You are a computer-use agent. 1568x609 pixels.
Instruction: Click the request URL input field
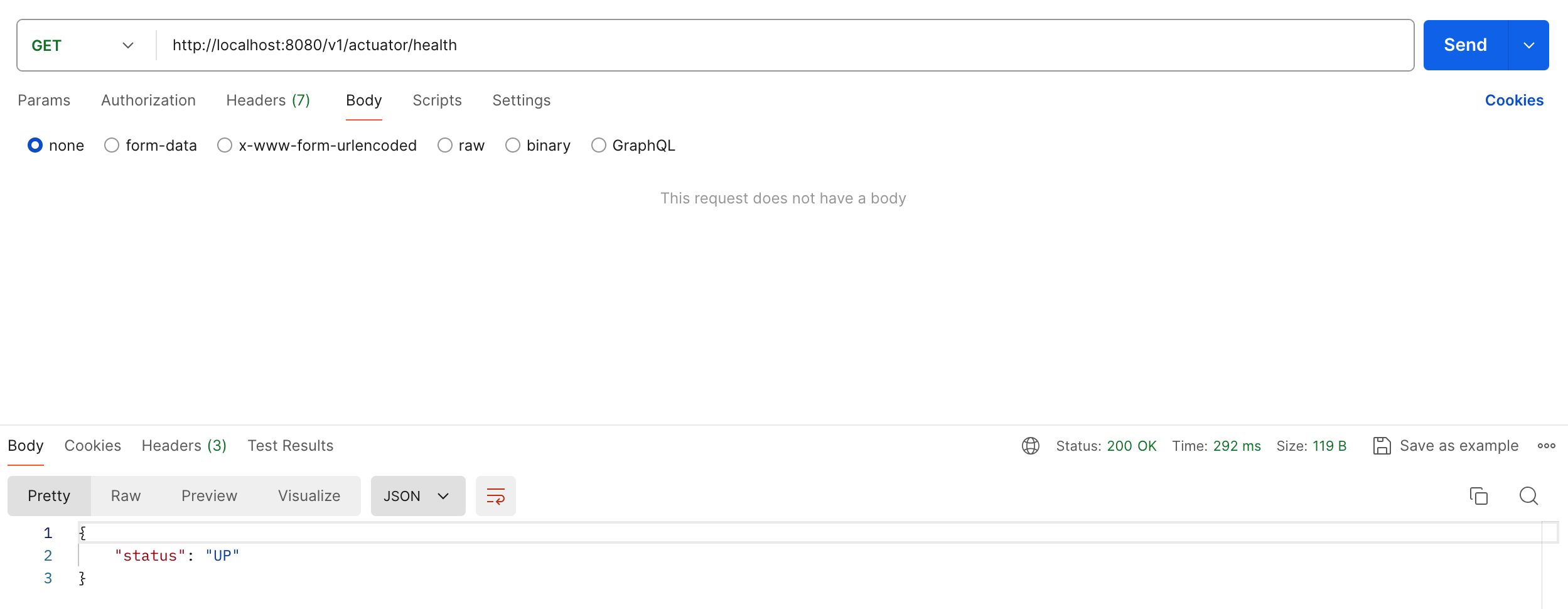click(x=785, y=45)
